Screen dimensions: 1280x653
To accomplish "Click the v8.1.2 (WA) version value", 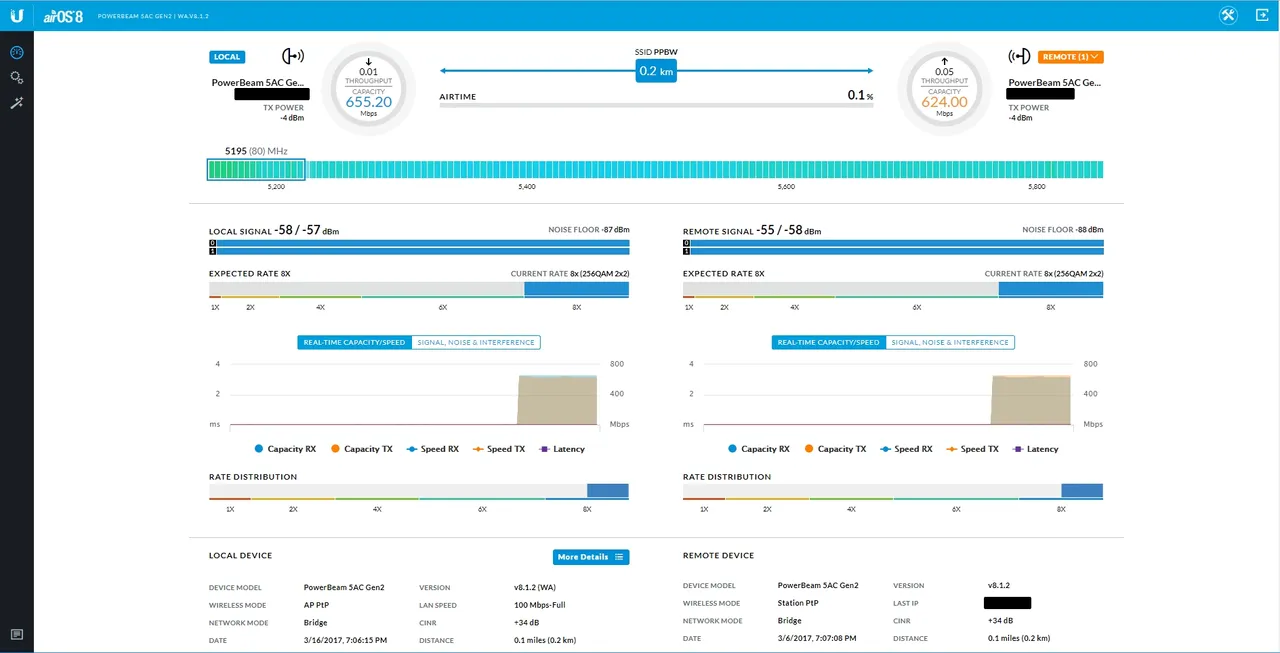I will coord(533,587).
